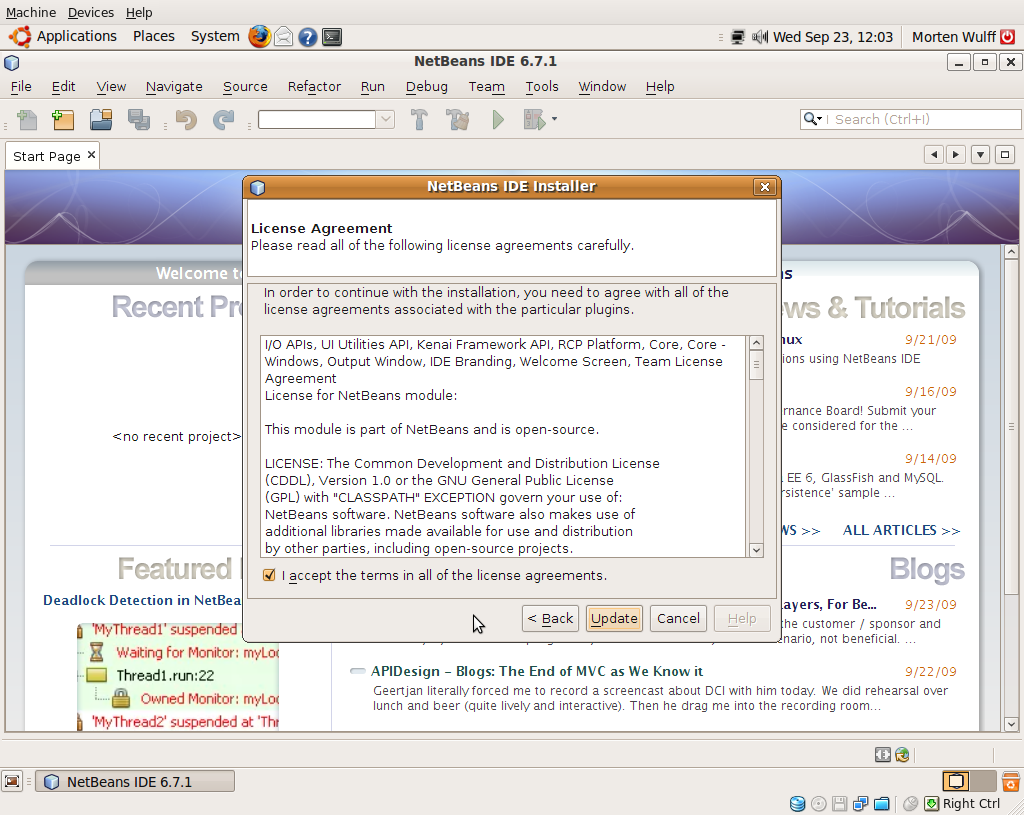This screenshot has width=1024, height=815.
Task: Maximize editor window button beside tab arrows
Action: [1004, 155]
